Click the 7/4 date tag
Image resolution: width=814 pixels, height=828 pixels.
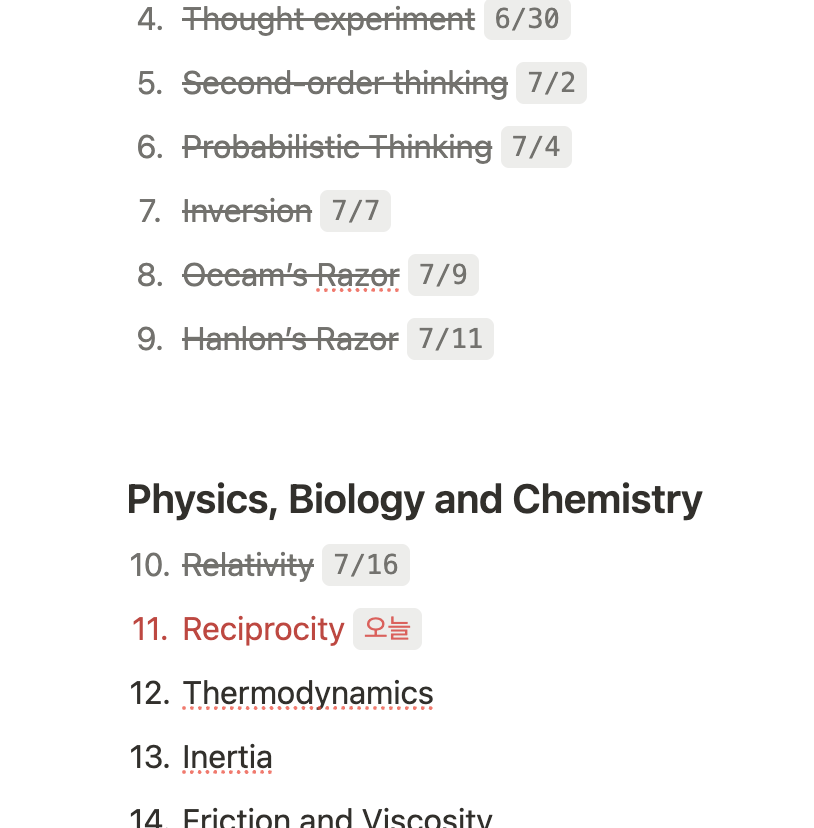pyautogui.click(x=536, y=147)
